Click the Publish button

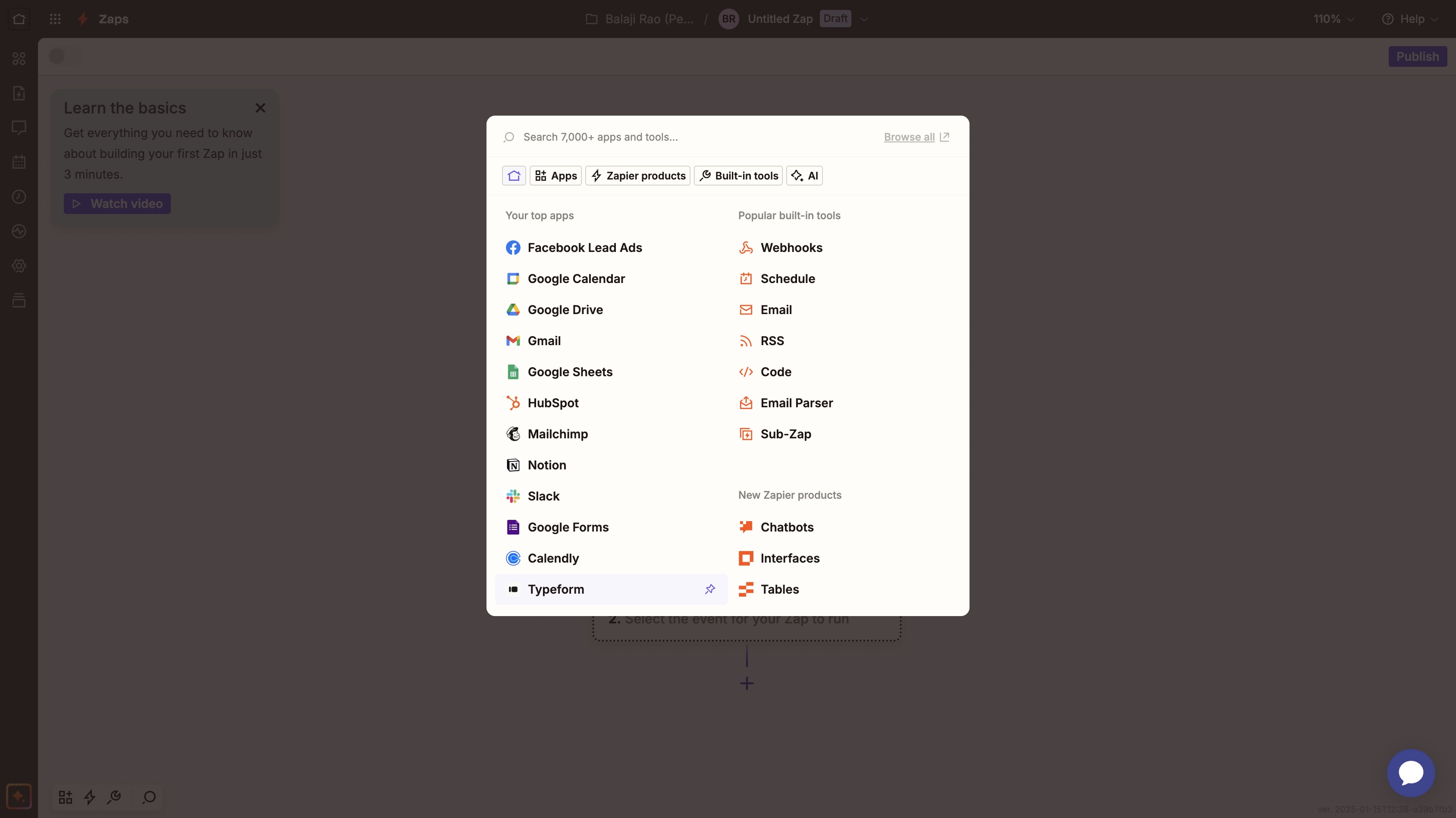click(x=1418, y=57)
